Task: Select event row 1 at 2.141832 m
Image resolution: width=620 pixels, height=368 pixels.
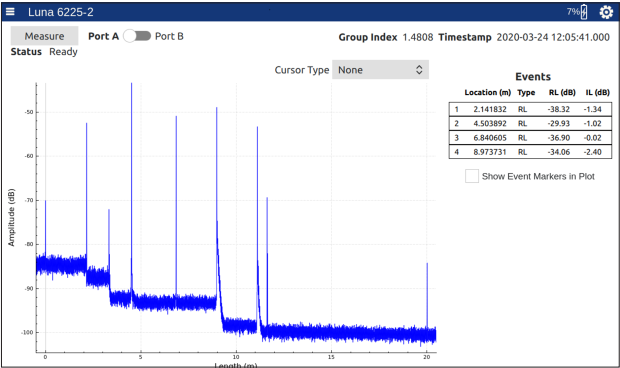Action: pyautogui.click(x=530, y=109)
